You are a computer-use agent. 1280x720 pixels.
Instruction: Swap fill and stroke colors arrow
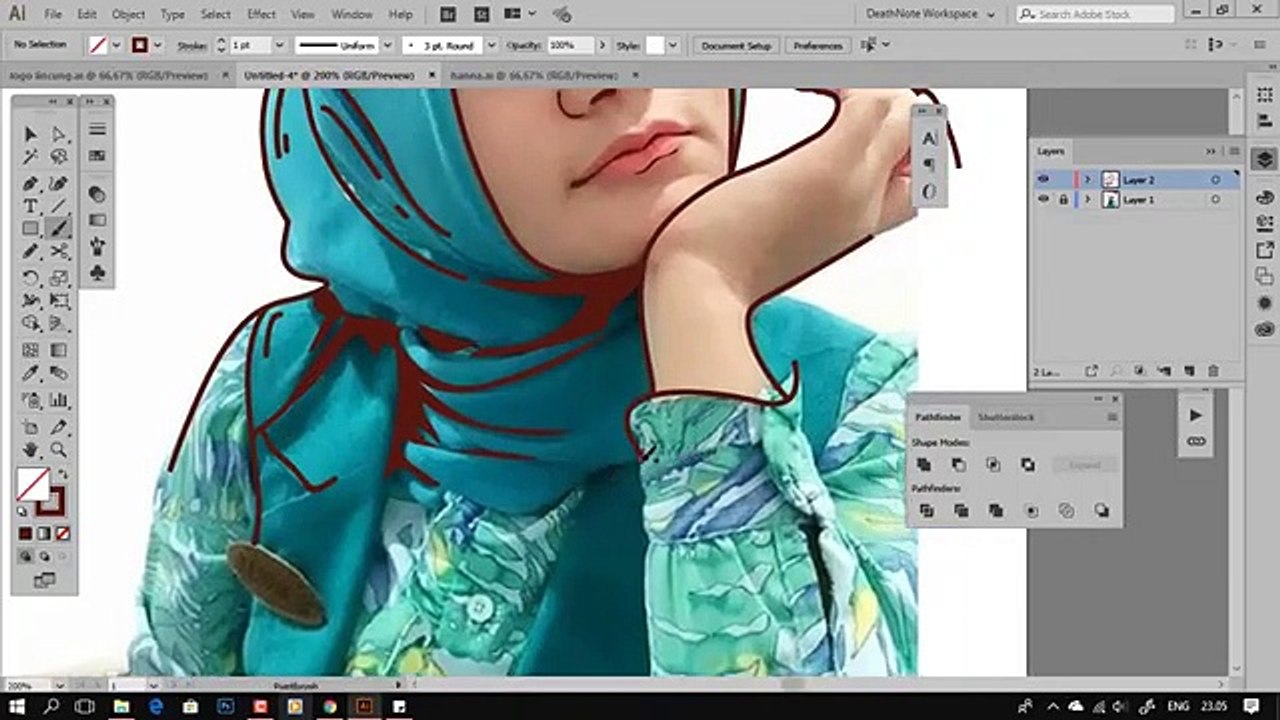pyautogui.click(x=62, y=475)
